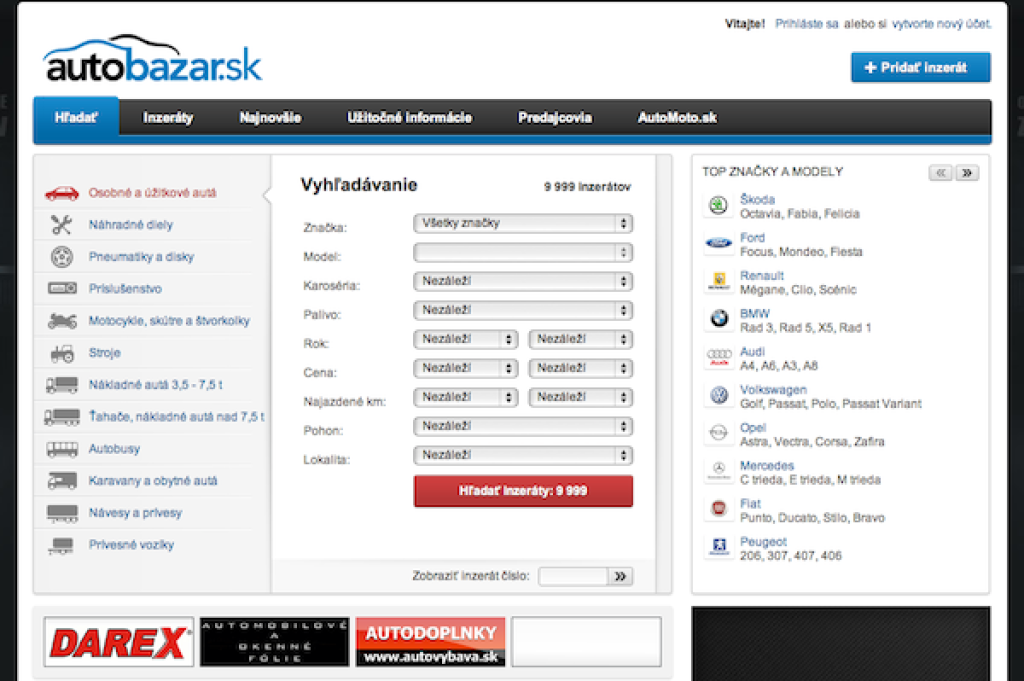The width and height of the screenshot is (1024, 681).
Task: Open the Lokalita dropdown
Action: point(523,455)
